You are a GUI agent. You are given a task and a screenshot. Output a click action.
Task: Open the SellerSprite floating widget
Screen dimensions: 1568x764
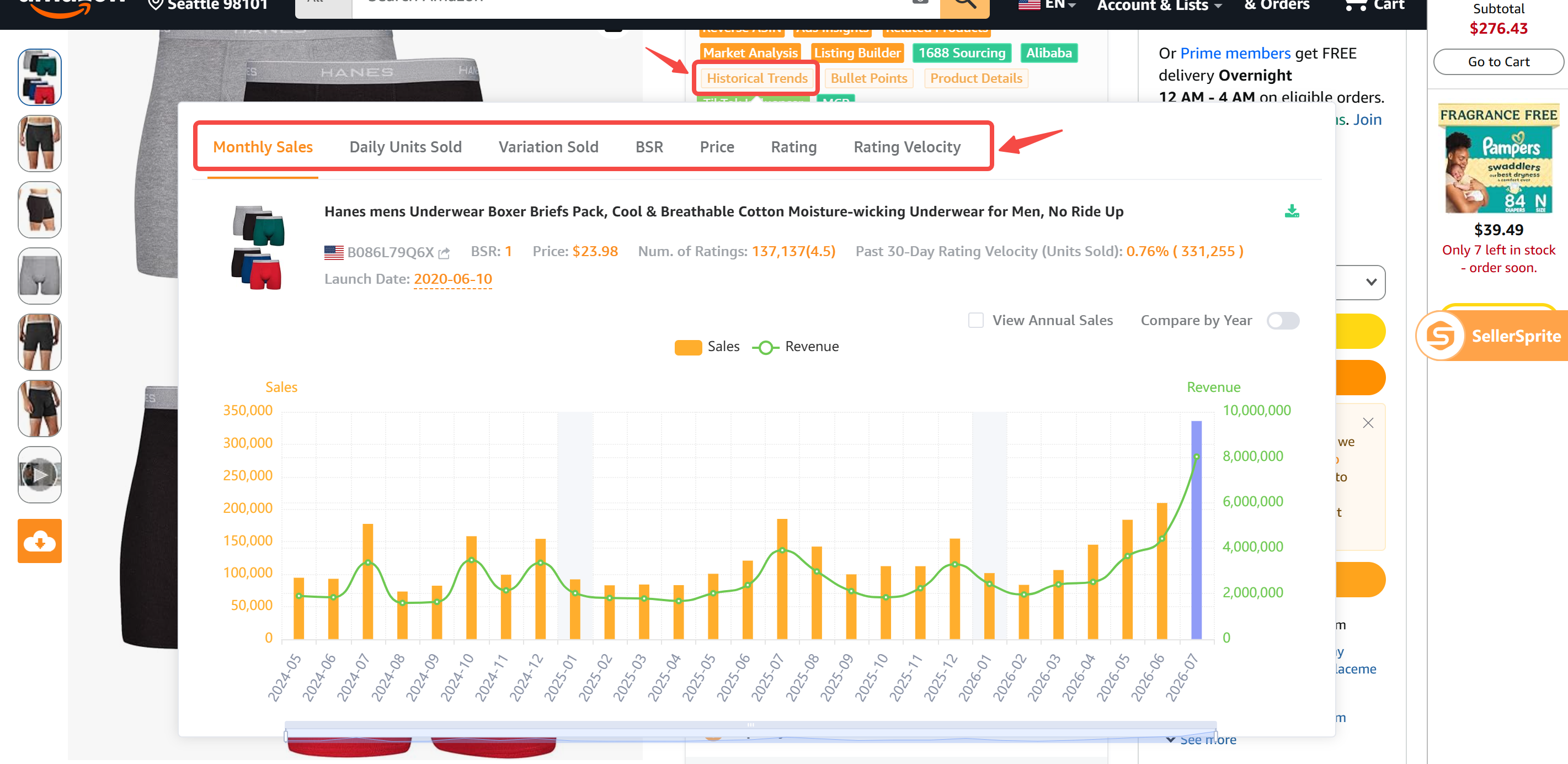[x=1492, y=336]
